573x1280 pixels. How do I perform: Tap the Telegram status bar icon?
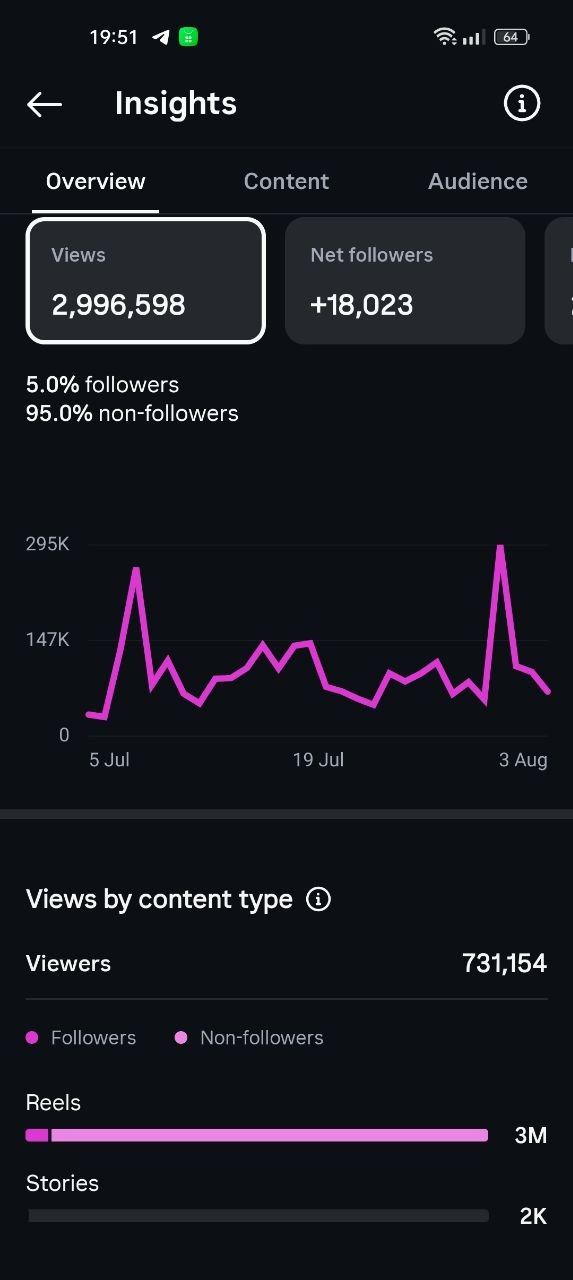pyautogui.click(x=160, y=37)
